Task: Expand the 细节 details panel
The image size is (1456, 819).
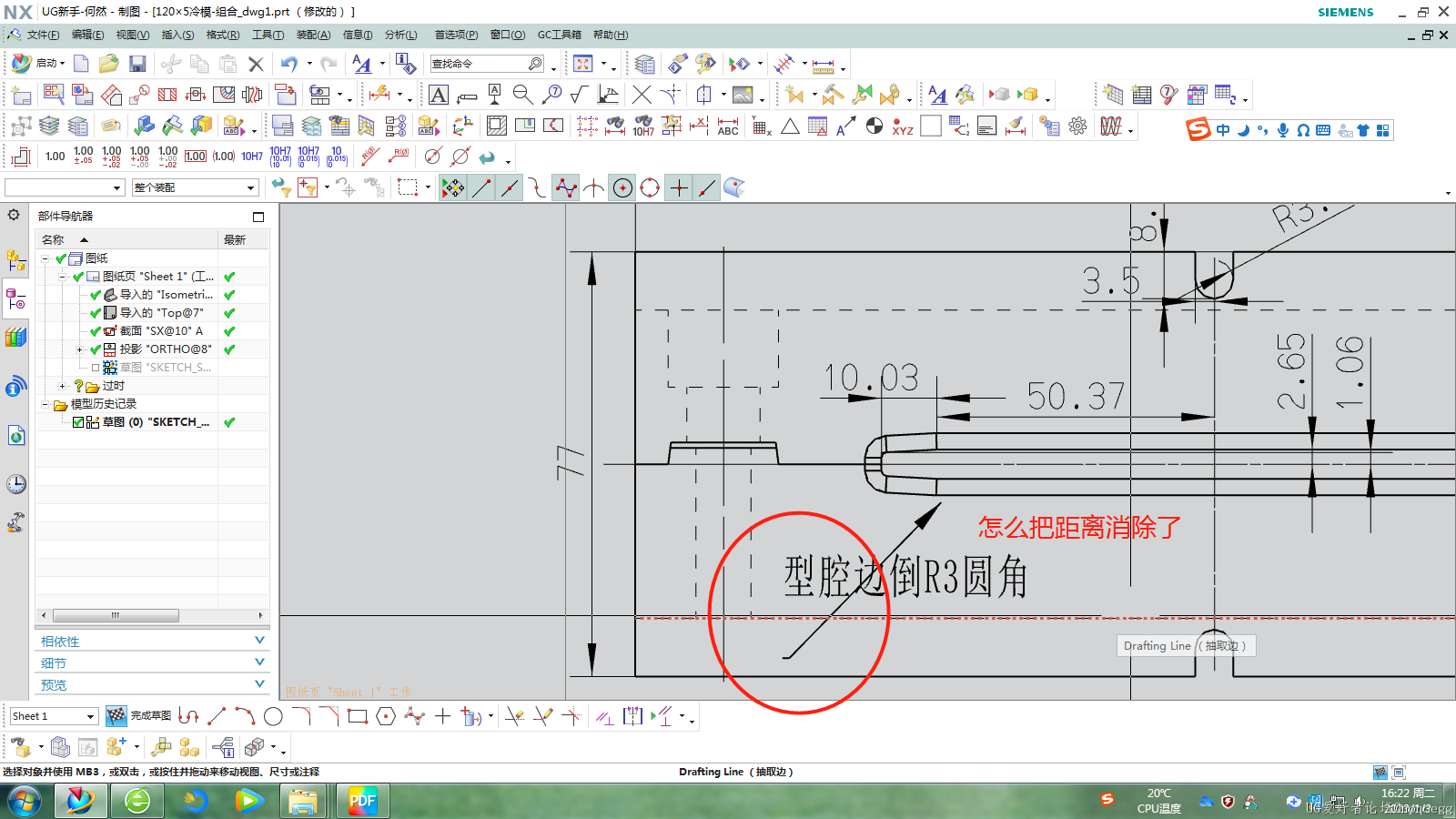Action: pyautogui.click(x=153, y=663)
